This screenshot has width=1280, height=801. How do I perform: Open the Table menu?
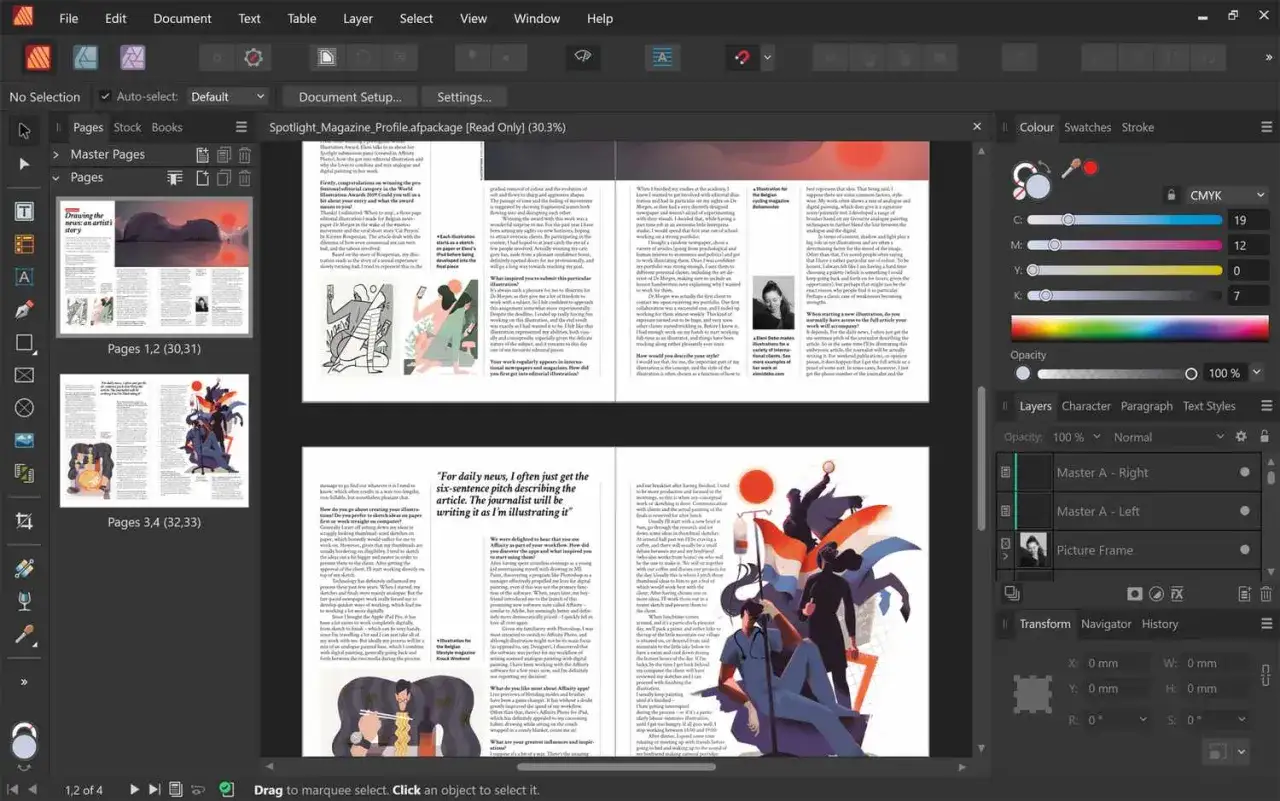(x=302, y=18)
